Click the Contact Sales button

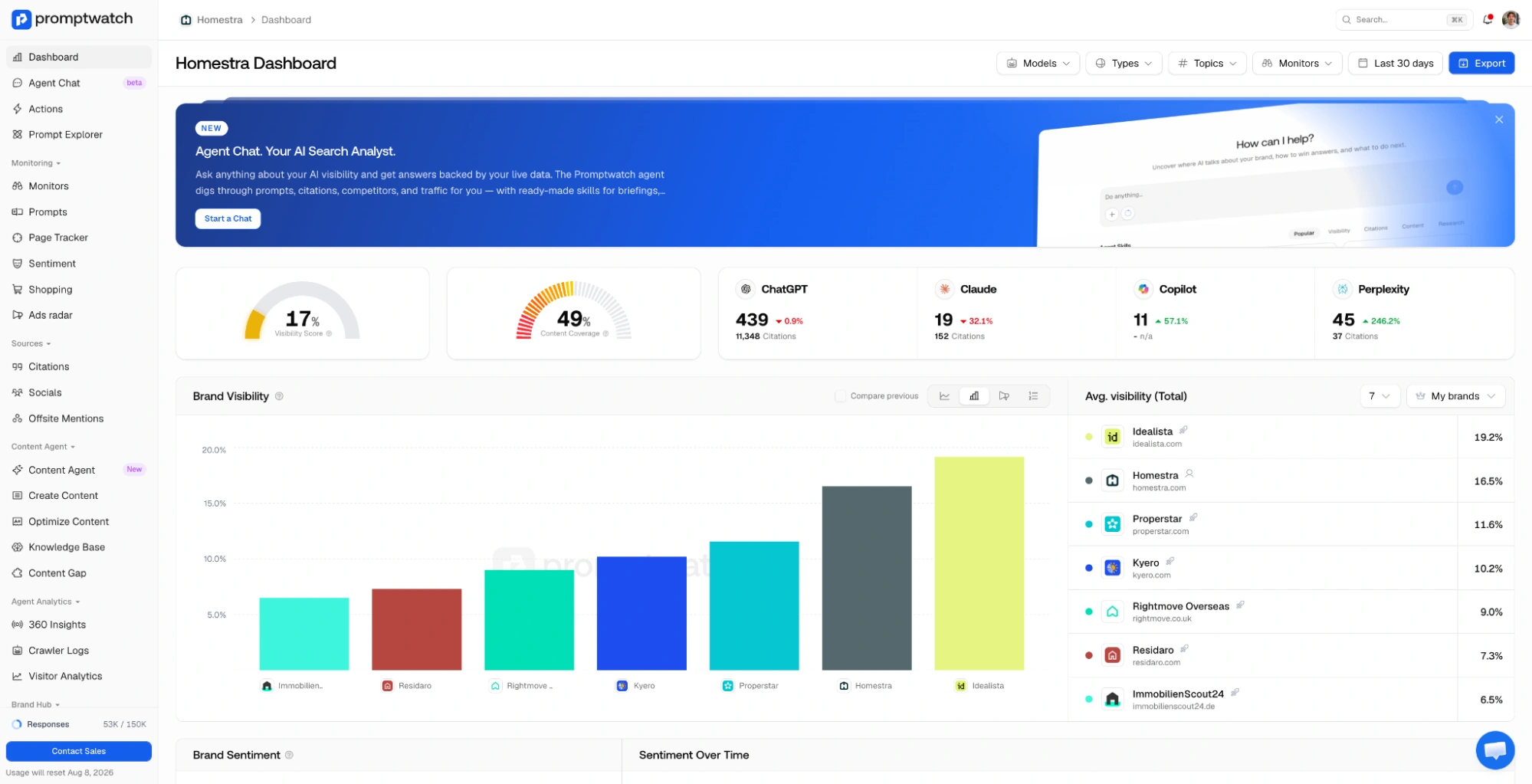[x=79, y=751]
